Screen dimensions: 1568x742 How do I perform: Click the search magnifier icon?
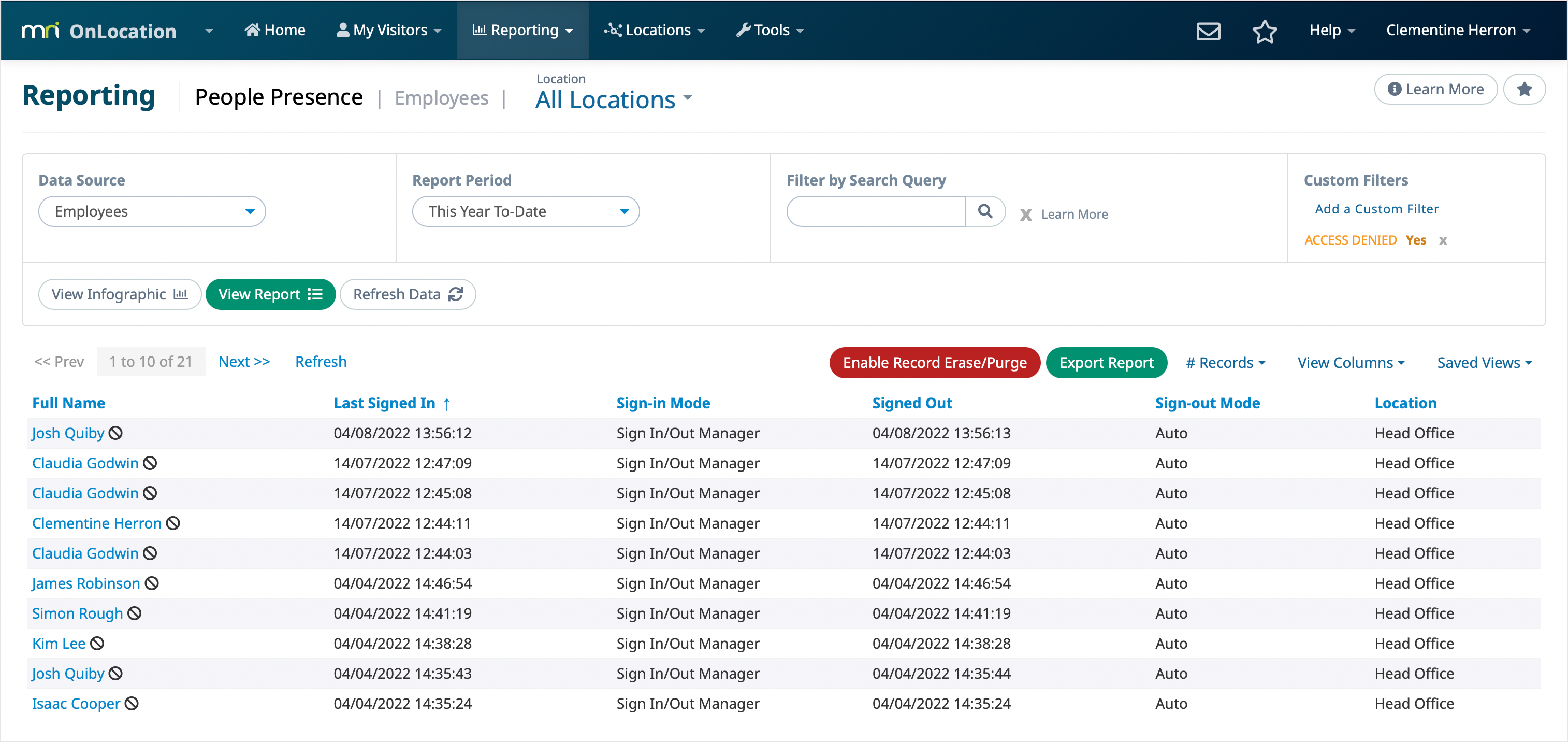tap(985, 211)
